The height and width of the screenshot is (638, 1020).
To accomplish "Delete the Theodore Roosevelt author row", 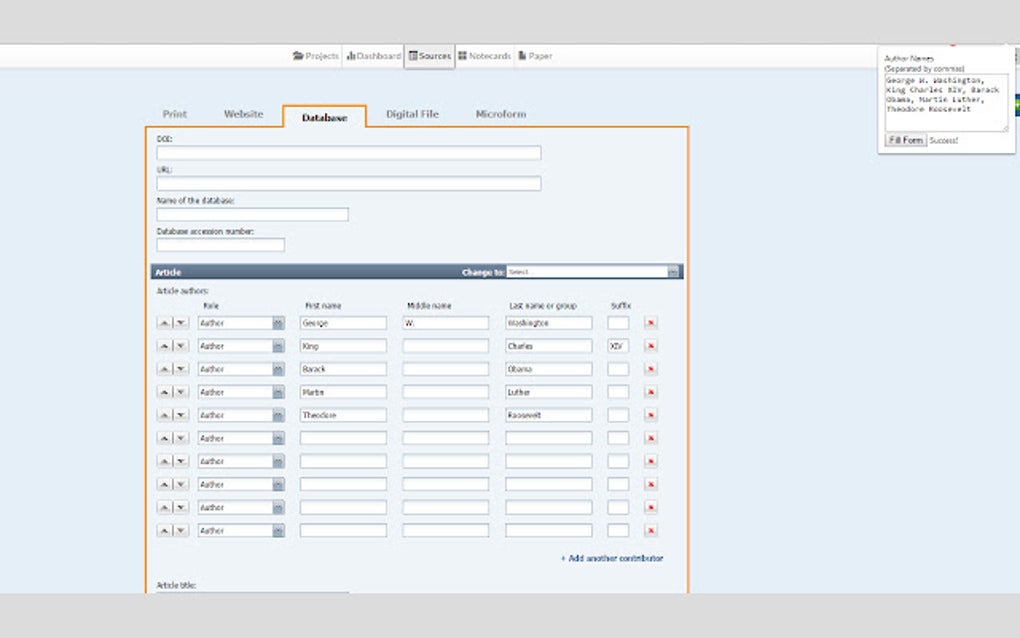I will click(x=651, y=414).
